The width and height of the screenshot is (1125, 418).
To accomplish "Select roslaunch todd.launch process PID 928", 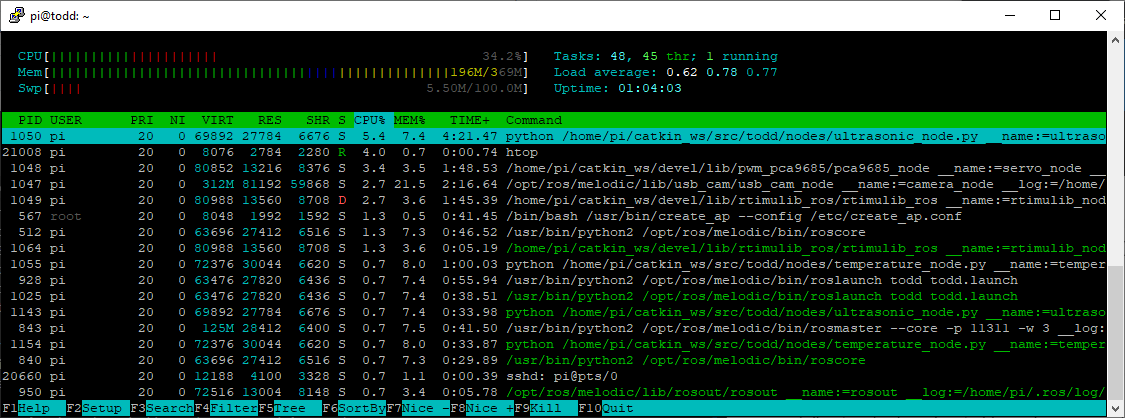I will point(553,280).
